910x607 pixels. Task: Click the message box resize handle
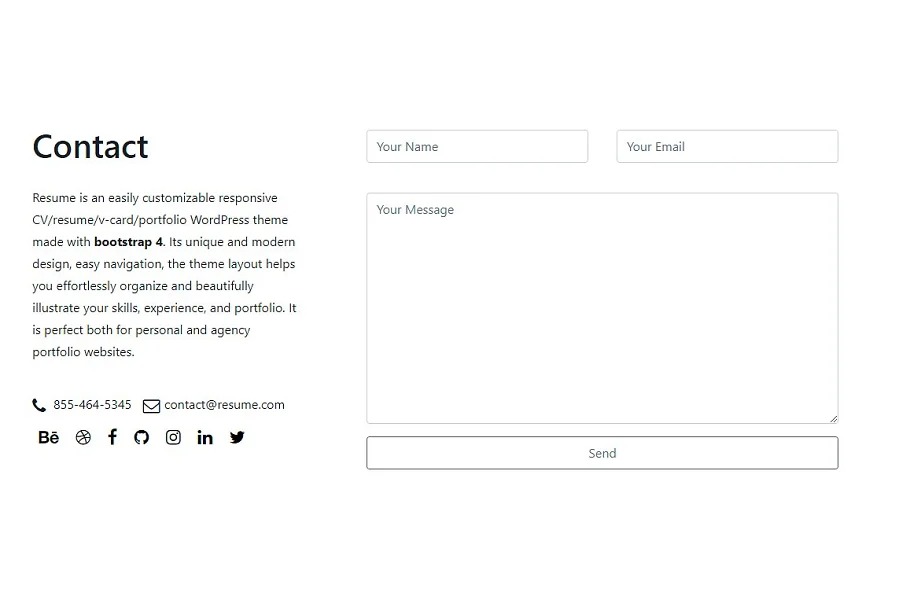coord(833,418)
